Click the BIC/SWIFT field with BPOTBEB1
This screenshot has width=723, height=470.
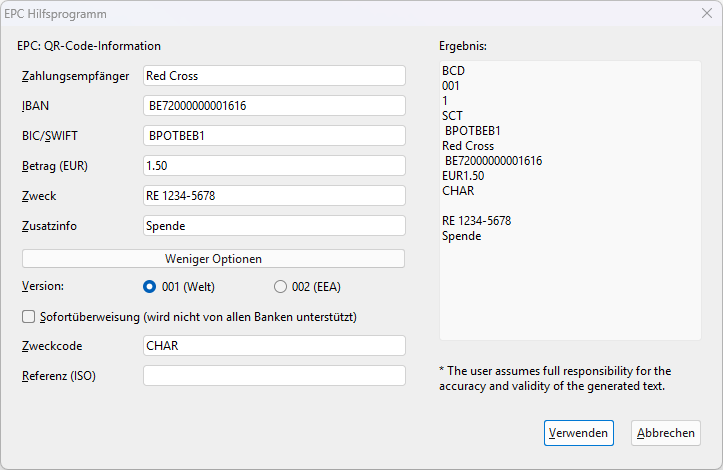(274, 136)
